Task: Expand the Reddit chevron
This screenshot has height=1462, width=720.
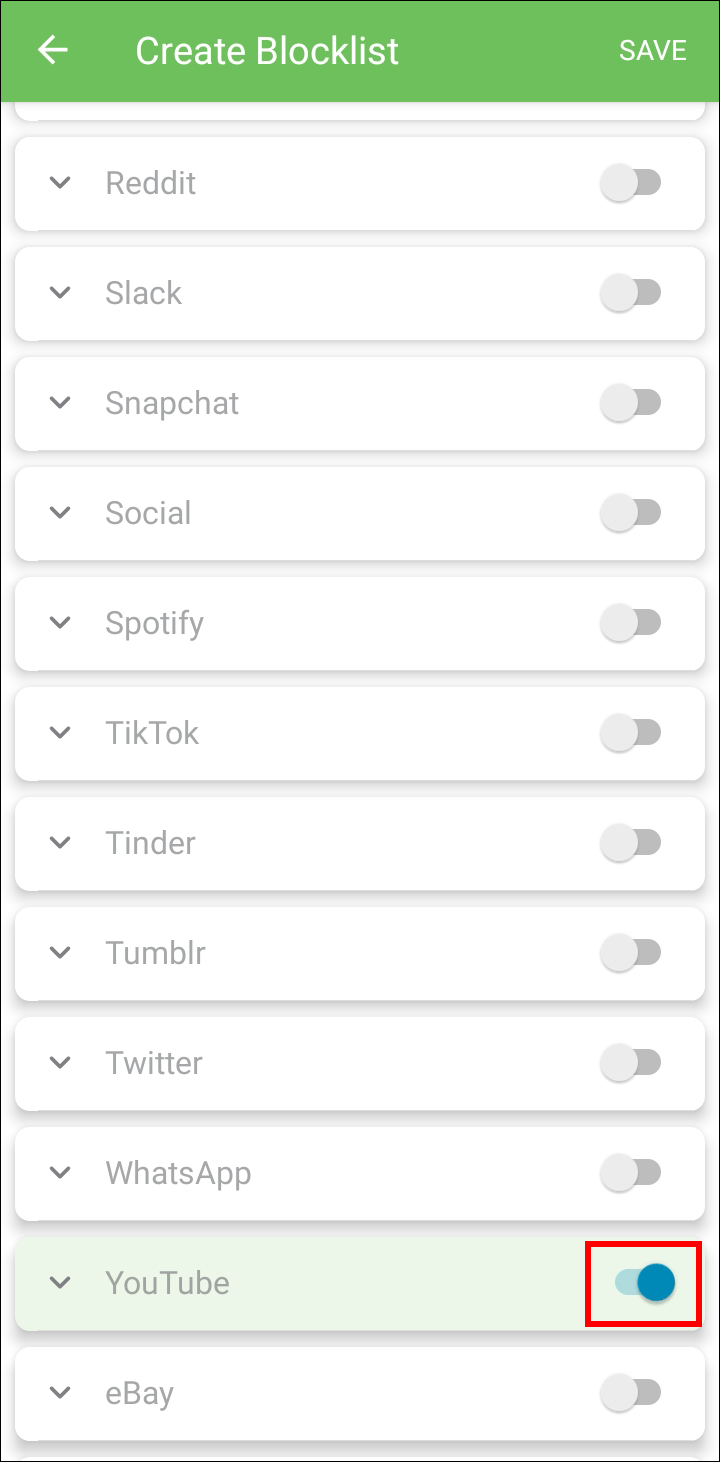Action: coord(61,183)
